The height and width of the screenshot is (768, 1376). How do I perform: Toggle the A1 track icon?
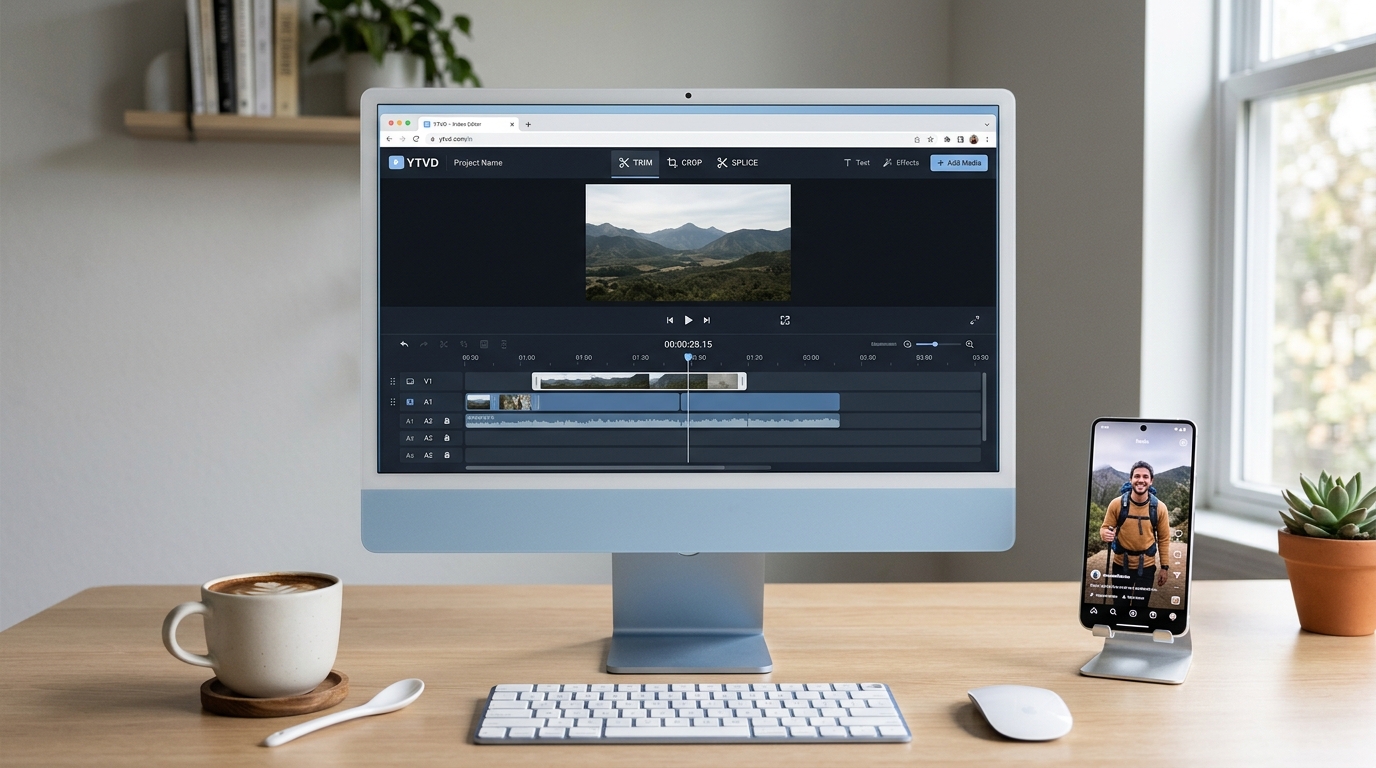(410, 402)
